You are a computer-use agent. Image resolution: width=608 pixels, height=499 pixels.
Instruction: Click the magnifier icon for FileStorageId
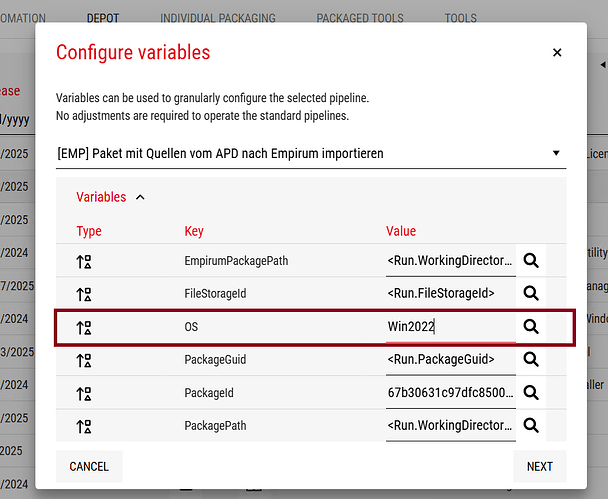point(531,294)
